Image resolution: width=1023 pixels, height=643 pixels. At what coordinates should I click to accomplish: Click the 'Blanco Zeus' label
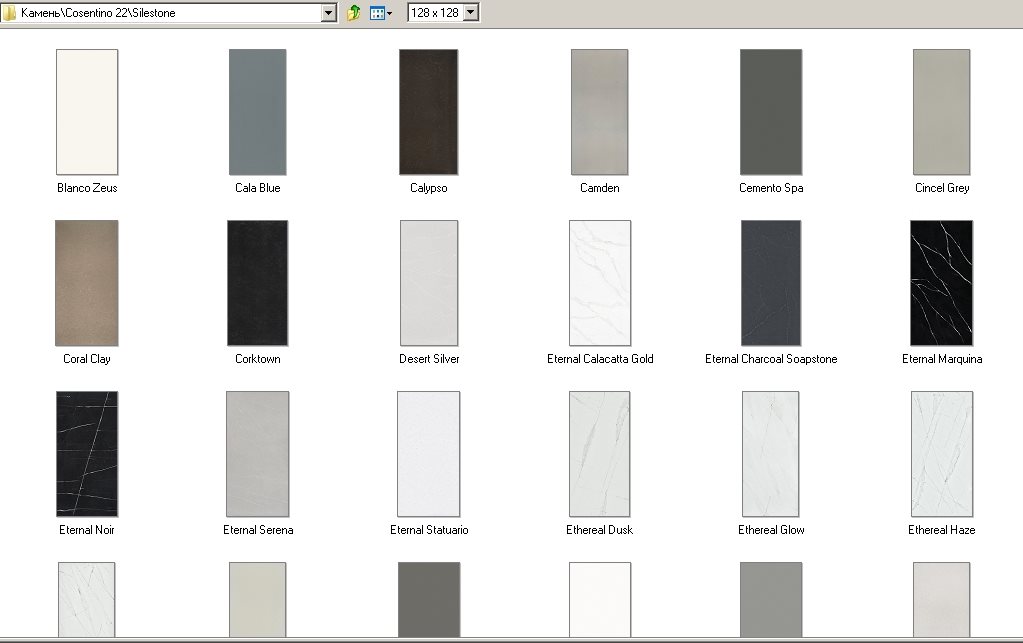[x=87, y=188]
